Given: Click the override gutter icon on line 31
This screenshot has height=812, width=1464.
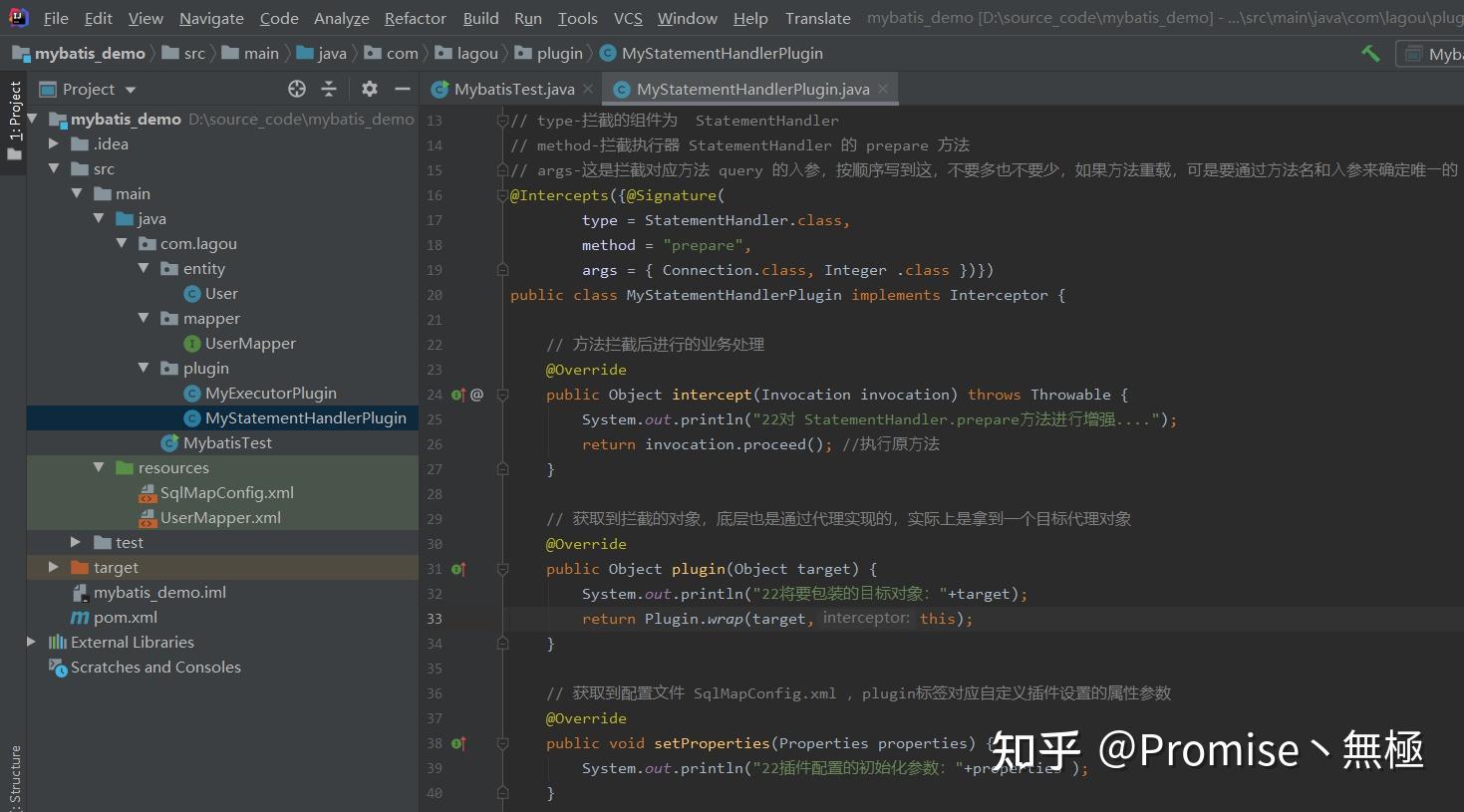Looking at the screenshot, I should (458, 569).
